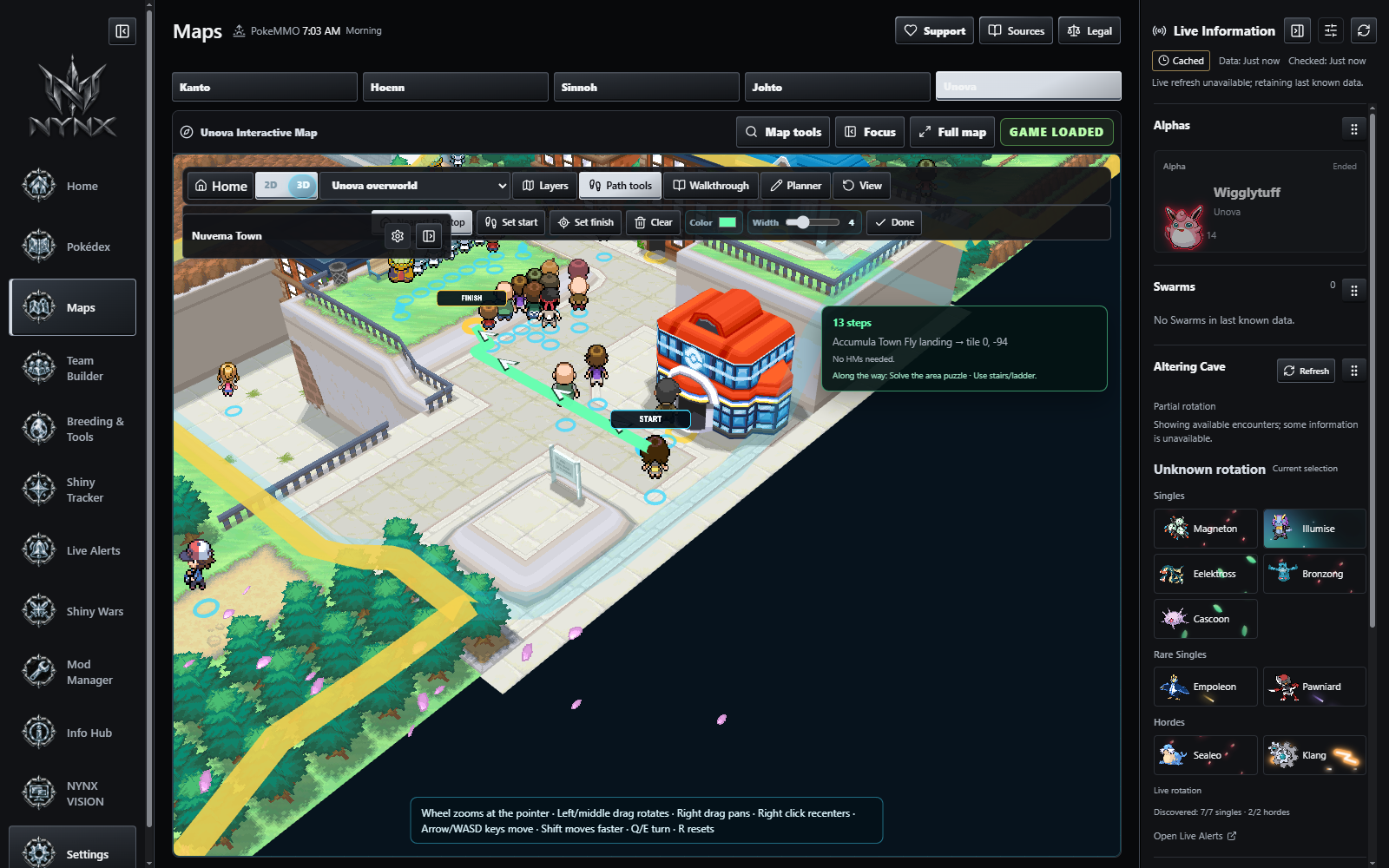Clear the path with trash button
This screenshot has height=868, width=1389.
pos(653,222)
